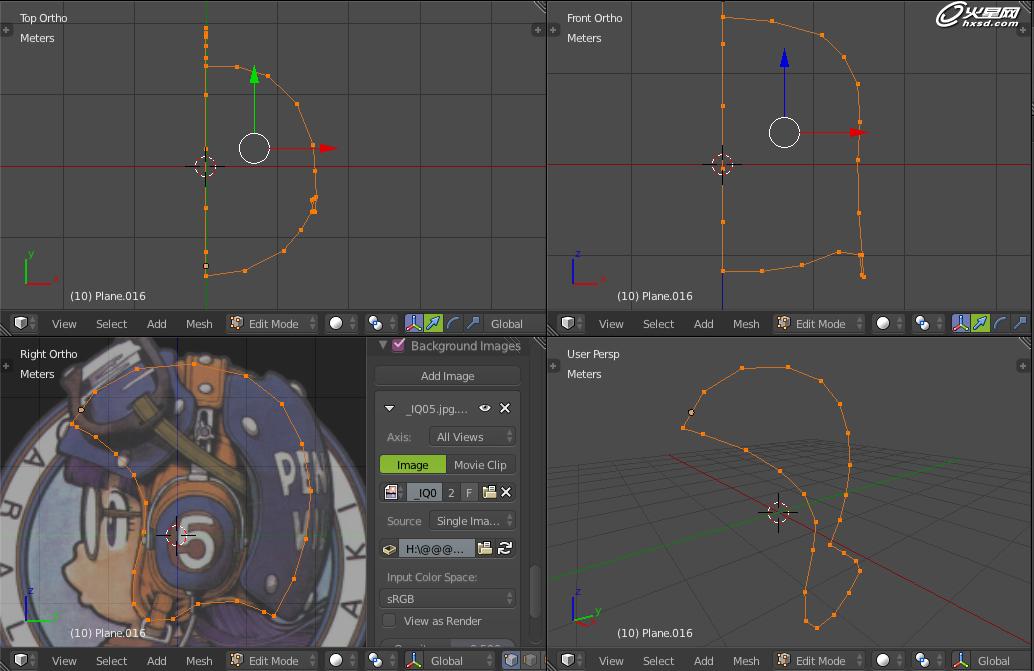Open Add menu in Top Ortho viewport
Image resolution: width=1034 pixels, height=671 pixels.
pyautogui.click(x=156, y=324)
